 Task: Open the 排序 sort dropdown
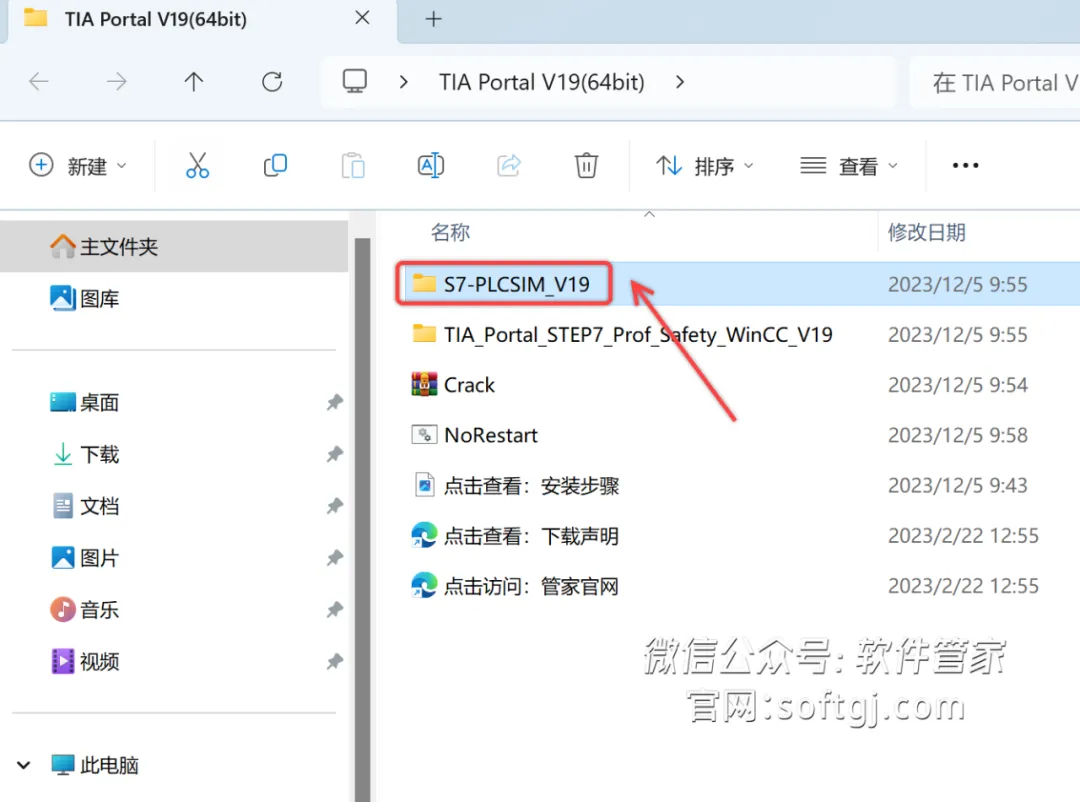coord(705,165)
